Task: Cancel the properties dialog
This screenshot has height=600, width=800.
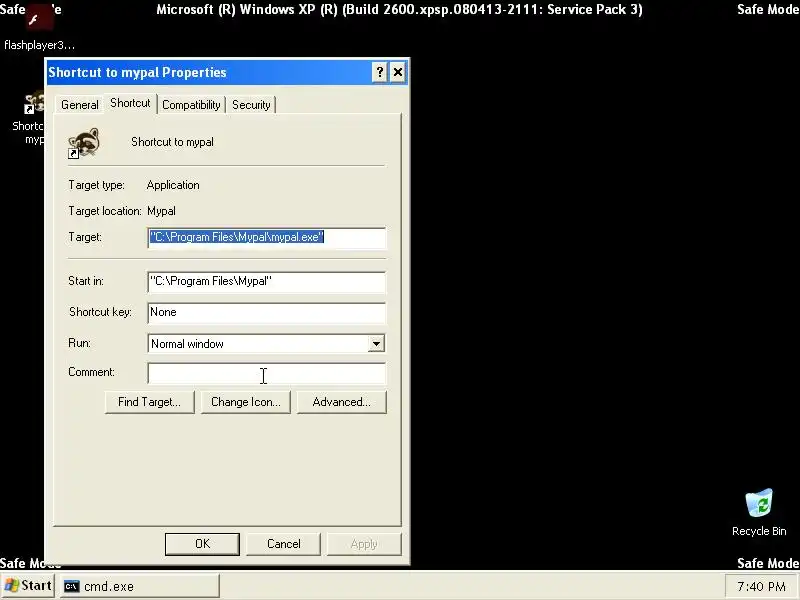Action: [x=283, y=544]
